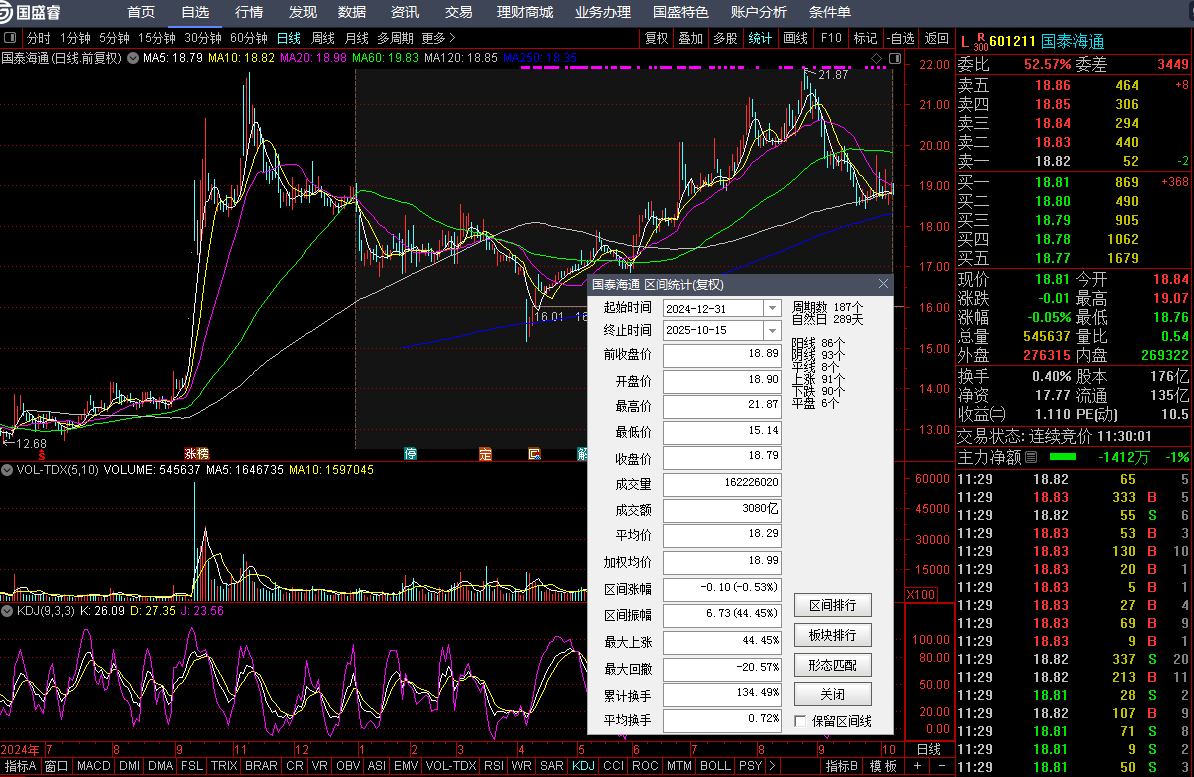
Task: Zoom in the chart with the + button
Action: (x=918, y=766)
